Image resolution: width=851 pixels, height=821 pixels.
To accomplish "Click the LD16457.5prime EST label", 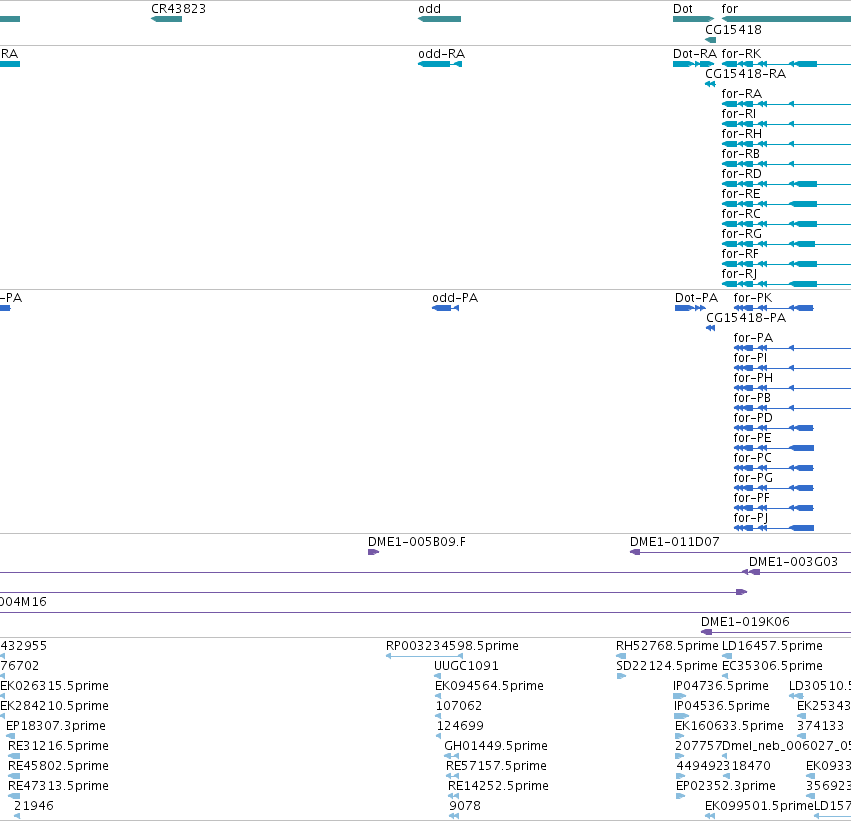I will [x=772, y=646].
